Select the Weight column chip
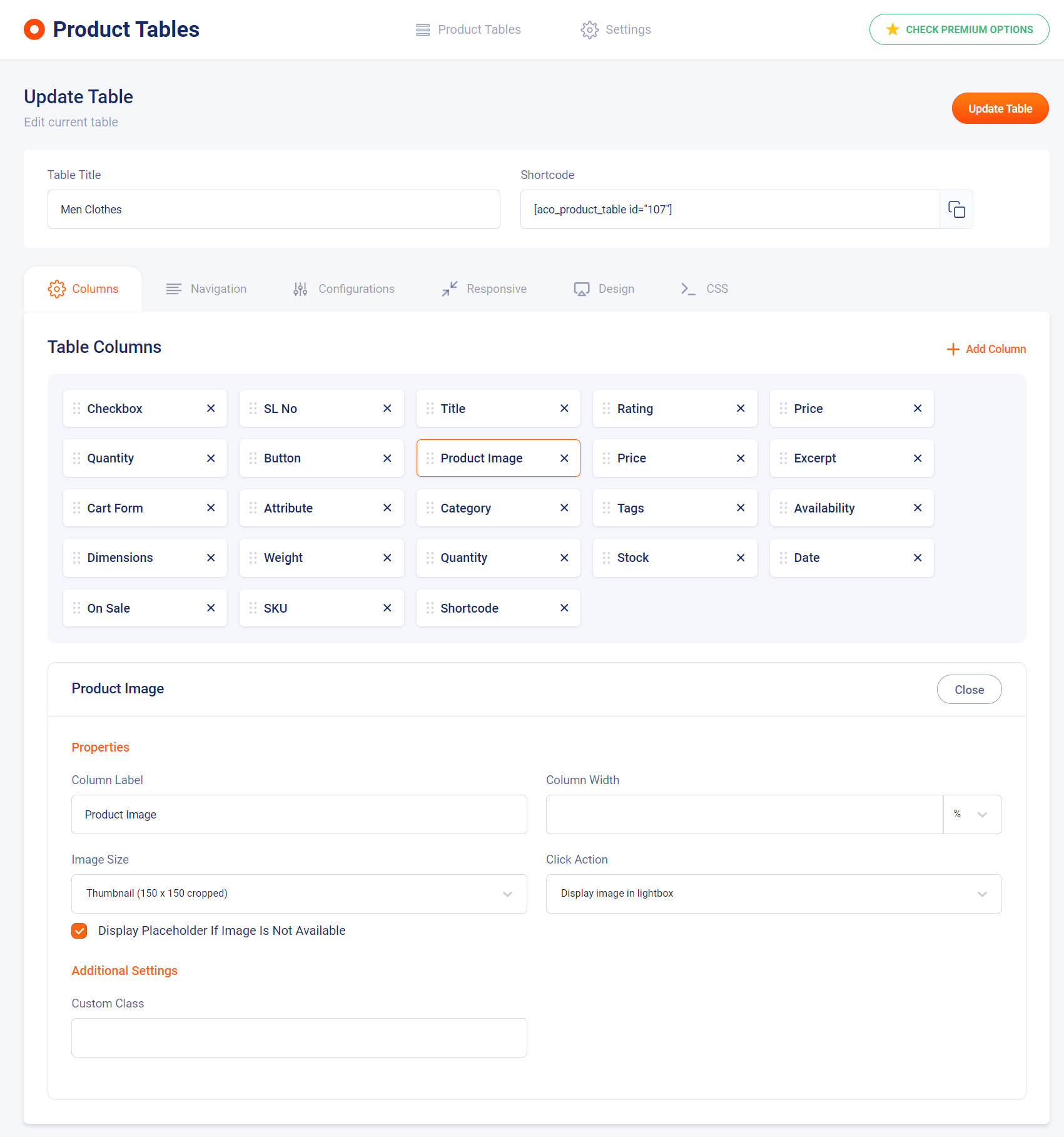The width and height of the screenshot is (1064, 1137). (322, 558)
